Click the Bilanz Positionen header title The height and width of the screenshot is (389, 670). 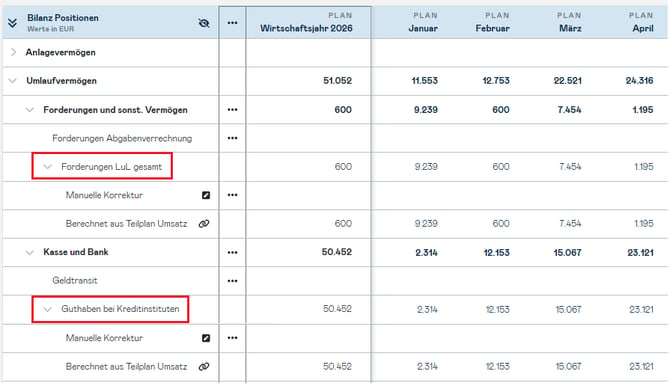pyautogui.click(x=63, y=18)
